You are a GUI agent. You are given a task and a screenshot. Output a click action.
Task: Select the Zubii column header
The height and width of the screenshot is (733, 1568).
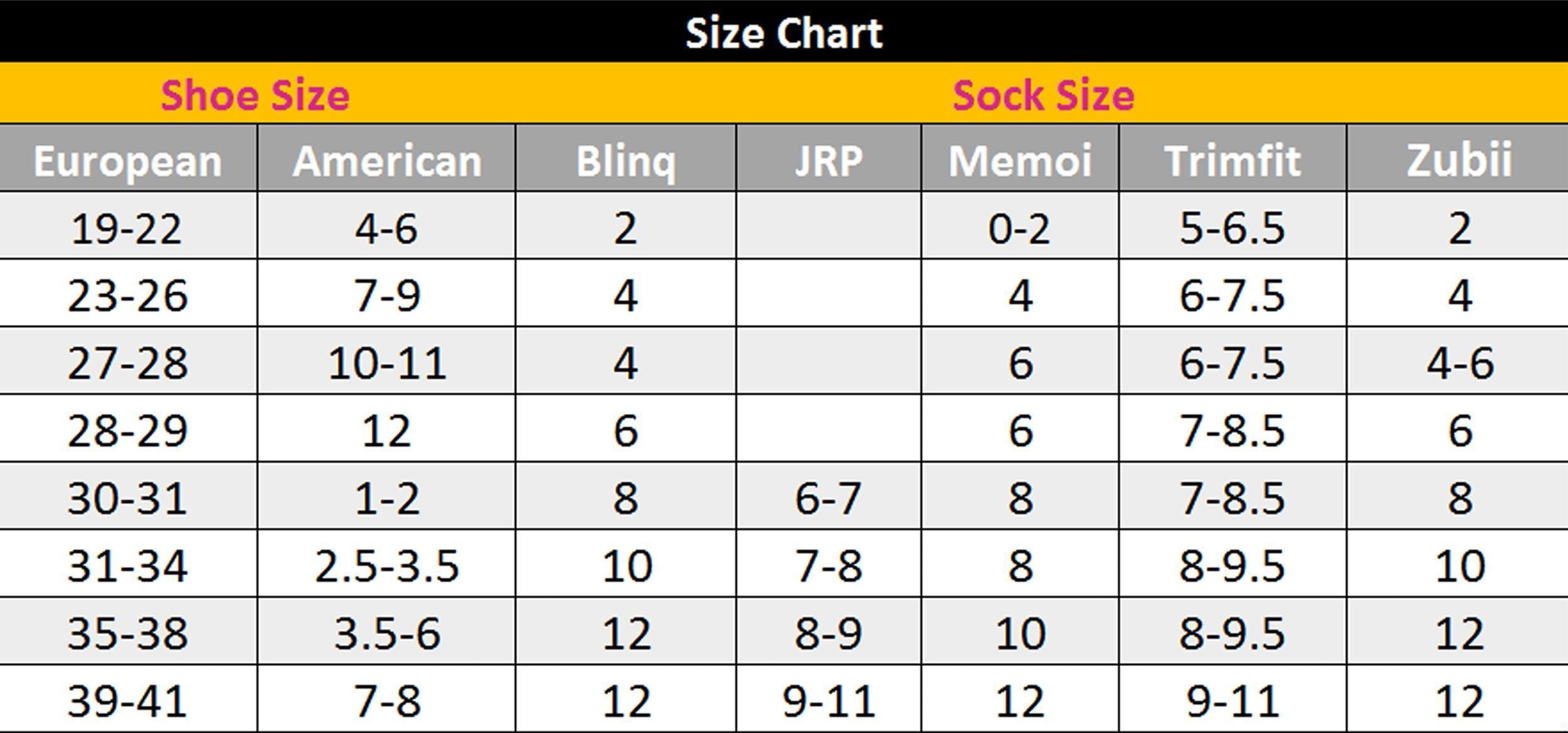[1459, 161]
